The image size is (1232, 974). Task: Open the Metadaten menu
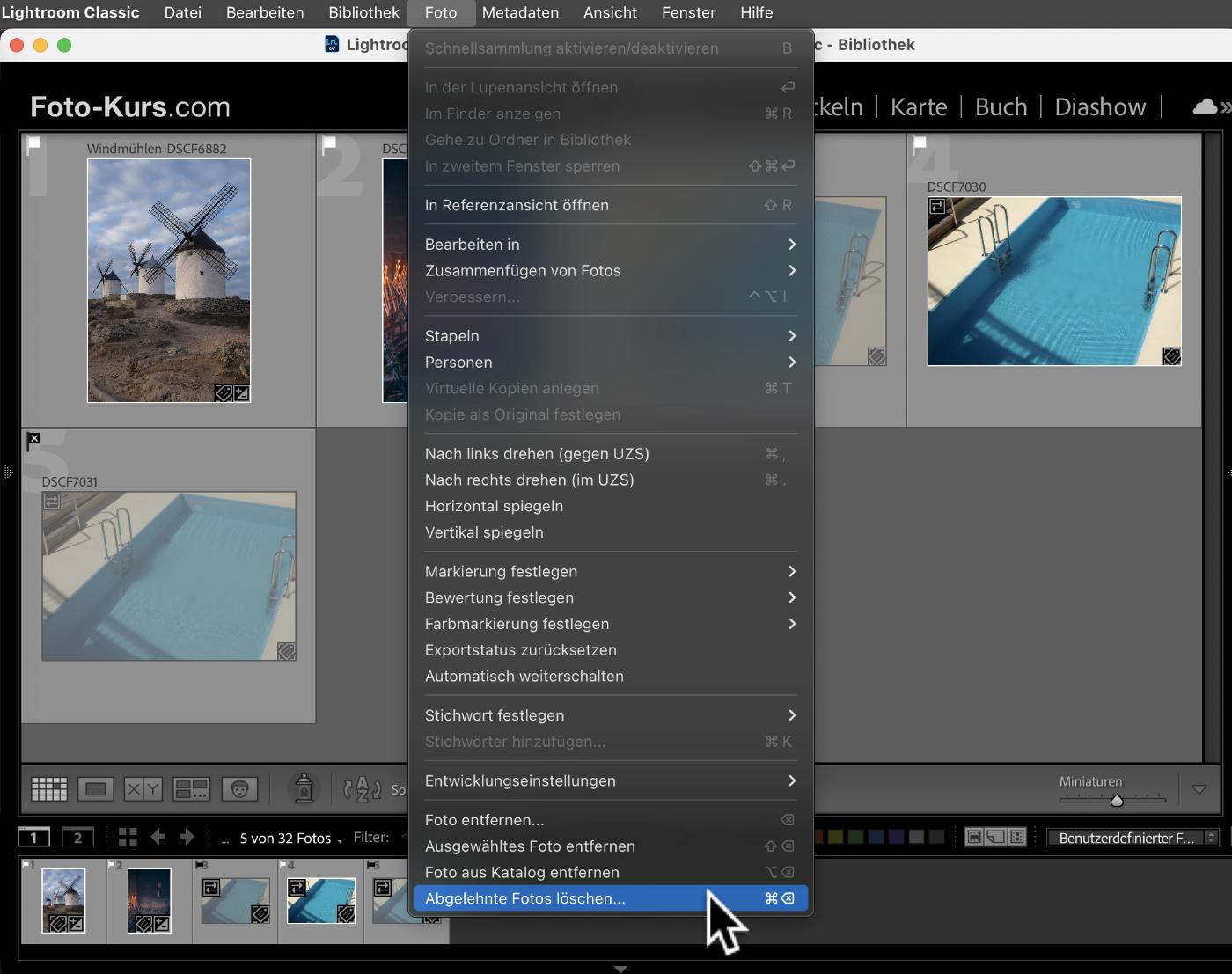click(520, 12)
